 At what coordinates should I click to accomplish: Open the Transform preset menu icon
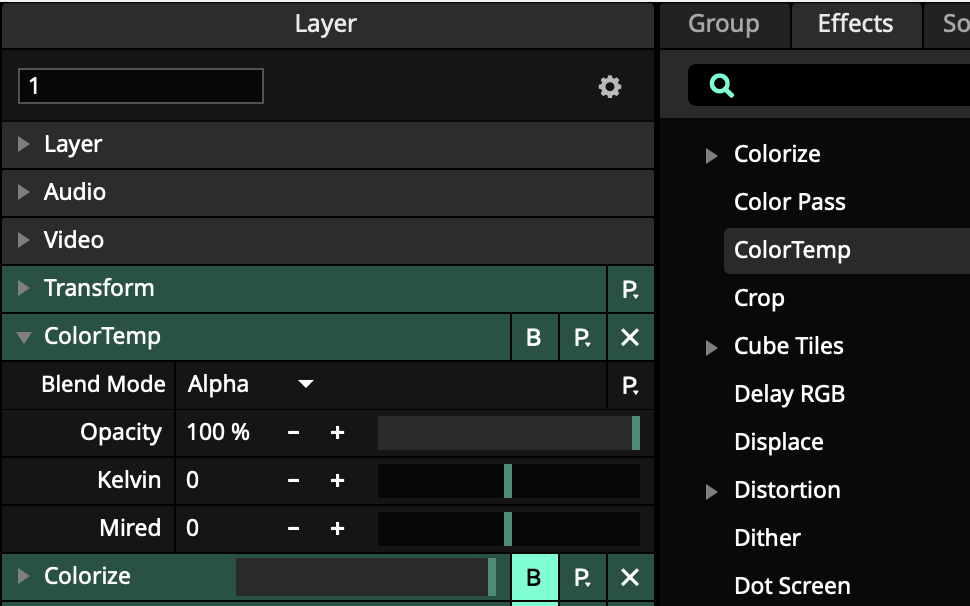click(630, 289)
